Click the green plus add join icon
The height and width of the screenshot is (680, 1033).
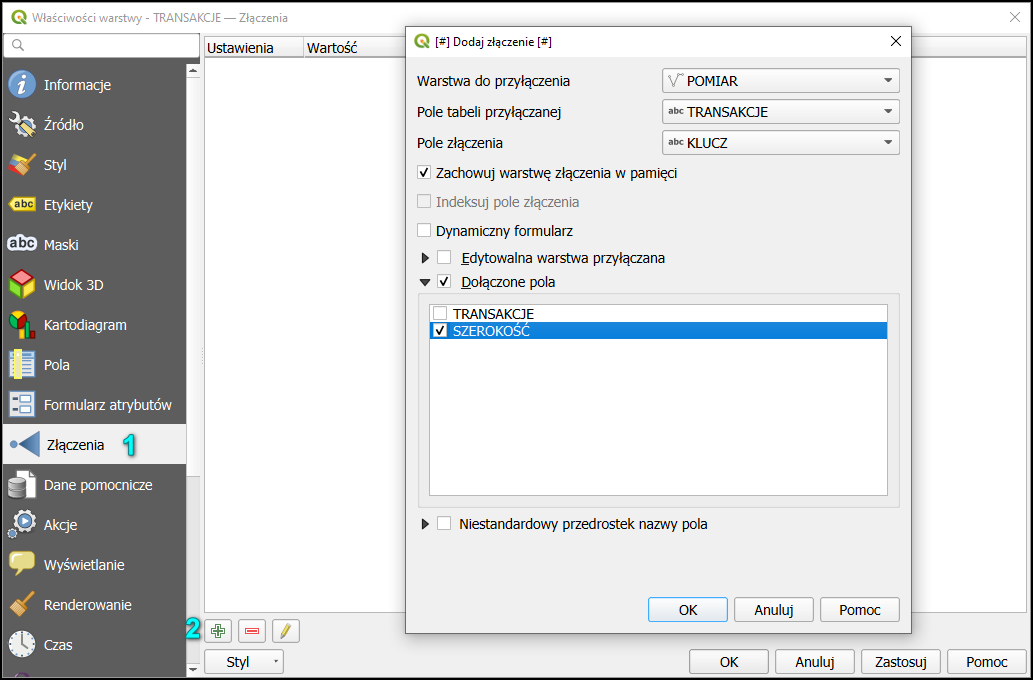219,631
